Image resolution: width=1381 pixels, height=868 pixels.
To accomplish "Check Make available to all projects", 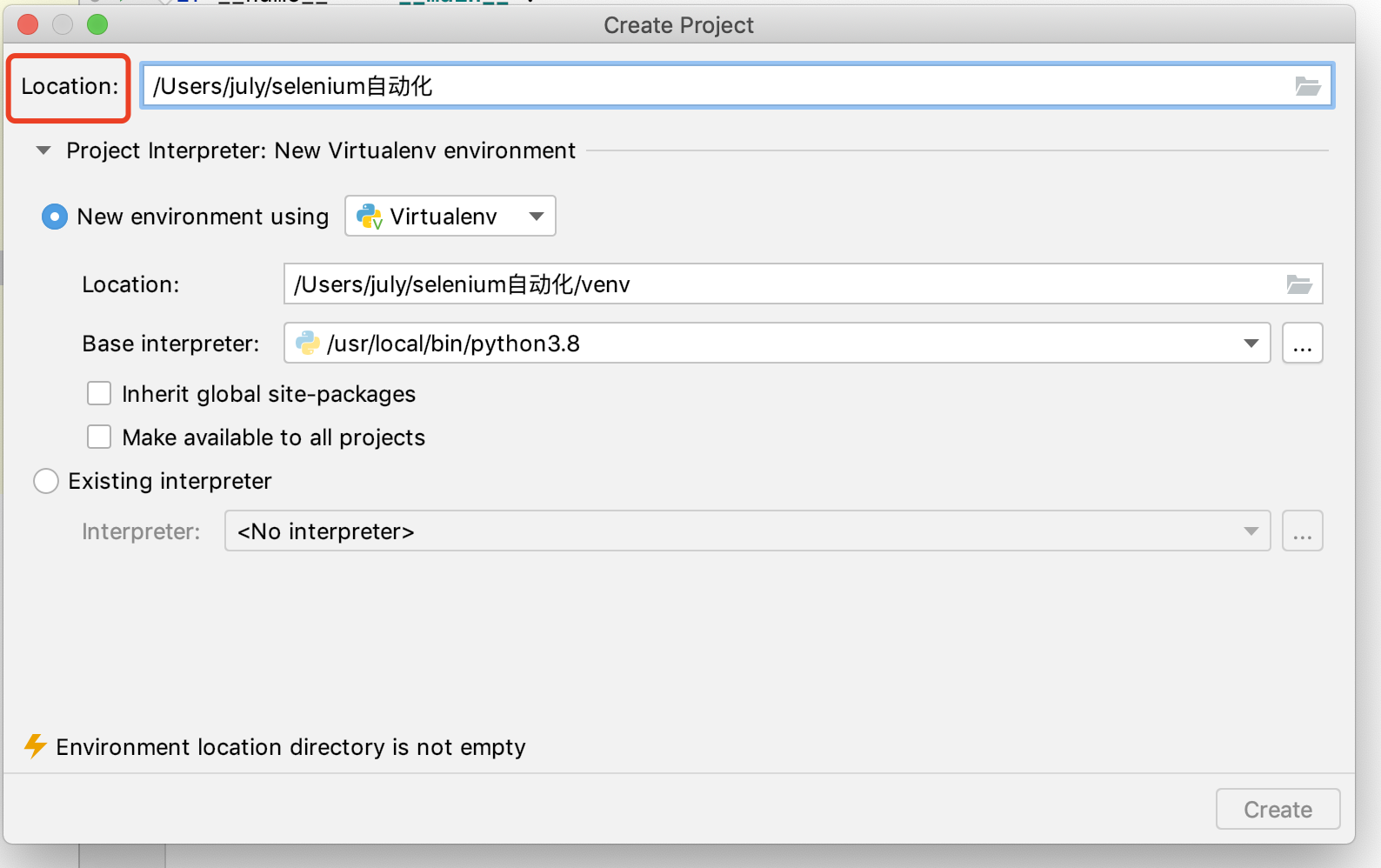I will [x=99, y=437].
